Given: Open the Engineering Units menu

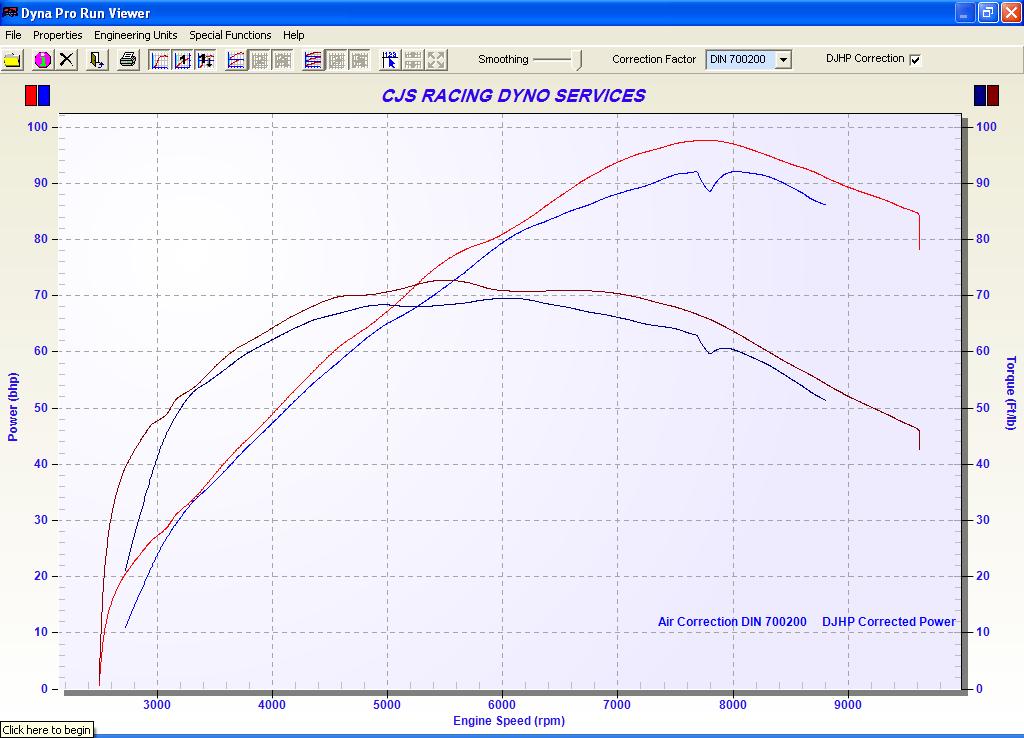Looking at the screenshot, I should pos(135,35).
